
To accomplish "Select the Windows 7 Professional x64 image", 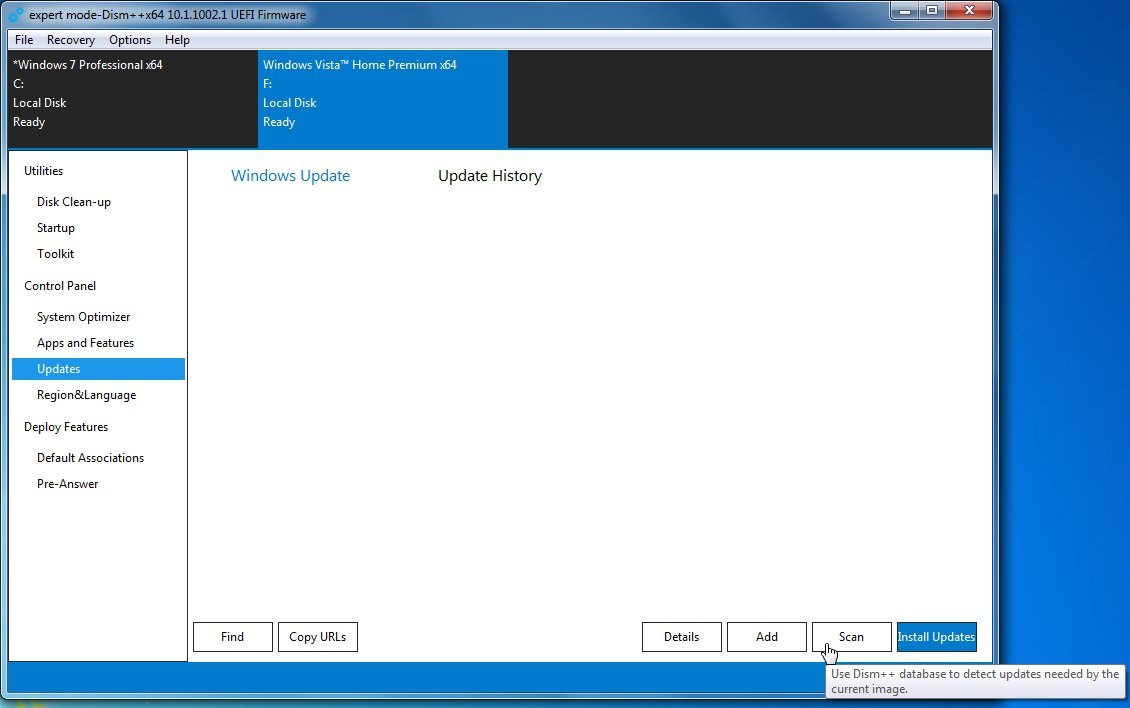I will pyautogui.click(x=133, y=99).
